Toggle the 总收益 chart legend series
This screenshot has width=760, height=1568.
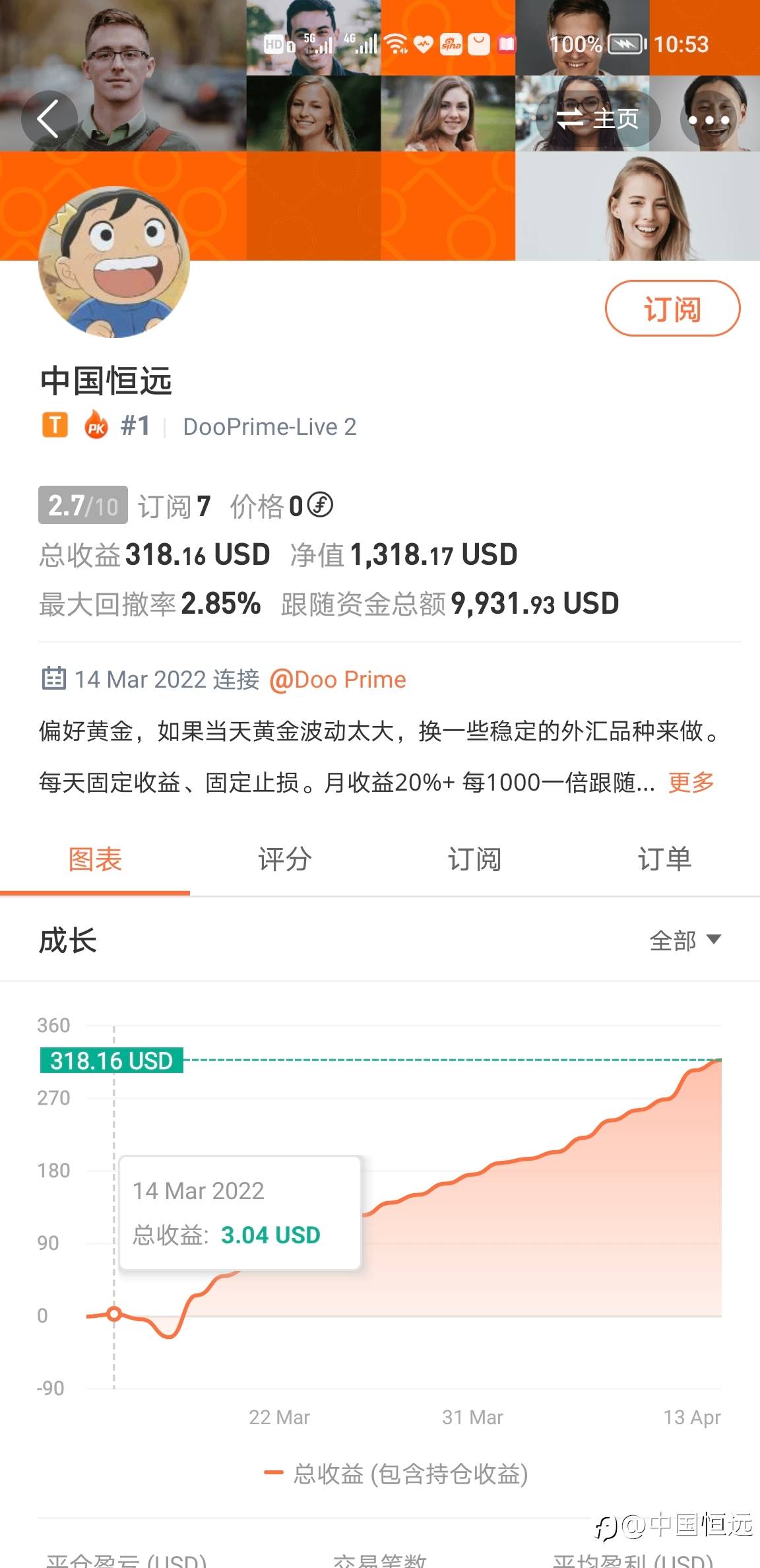396,1474
